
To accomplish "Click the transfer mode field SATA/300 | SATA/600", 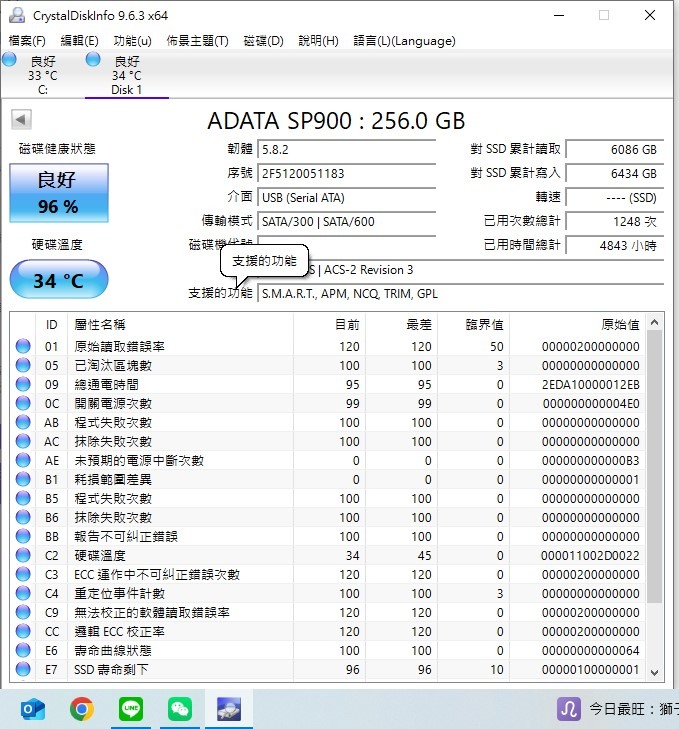I will 346,222.
